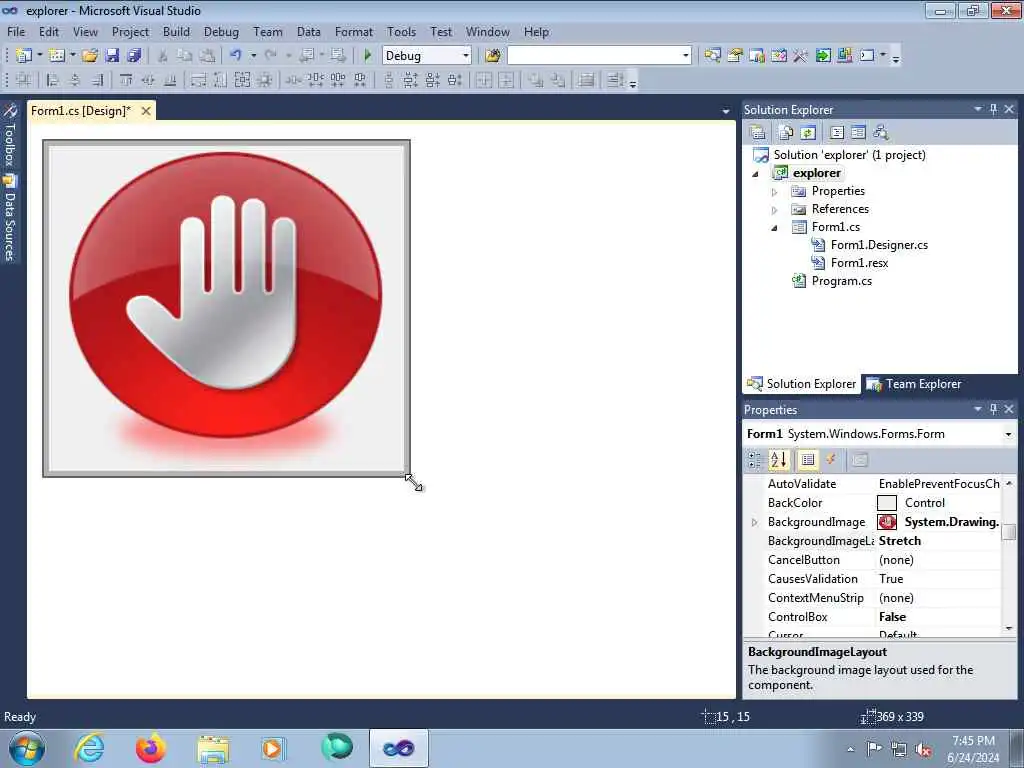Open the Start Page green arrow icon

pos(823,56)
